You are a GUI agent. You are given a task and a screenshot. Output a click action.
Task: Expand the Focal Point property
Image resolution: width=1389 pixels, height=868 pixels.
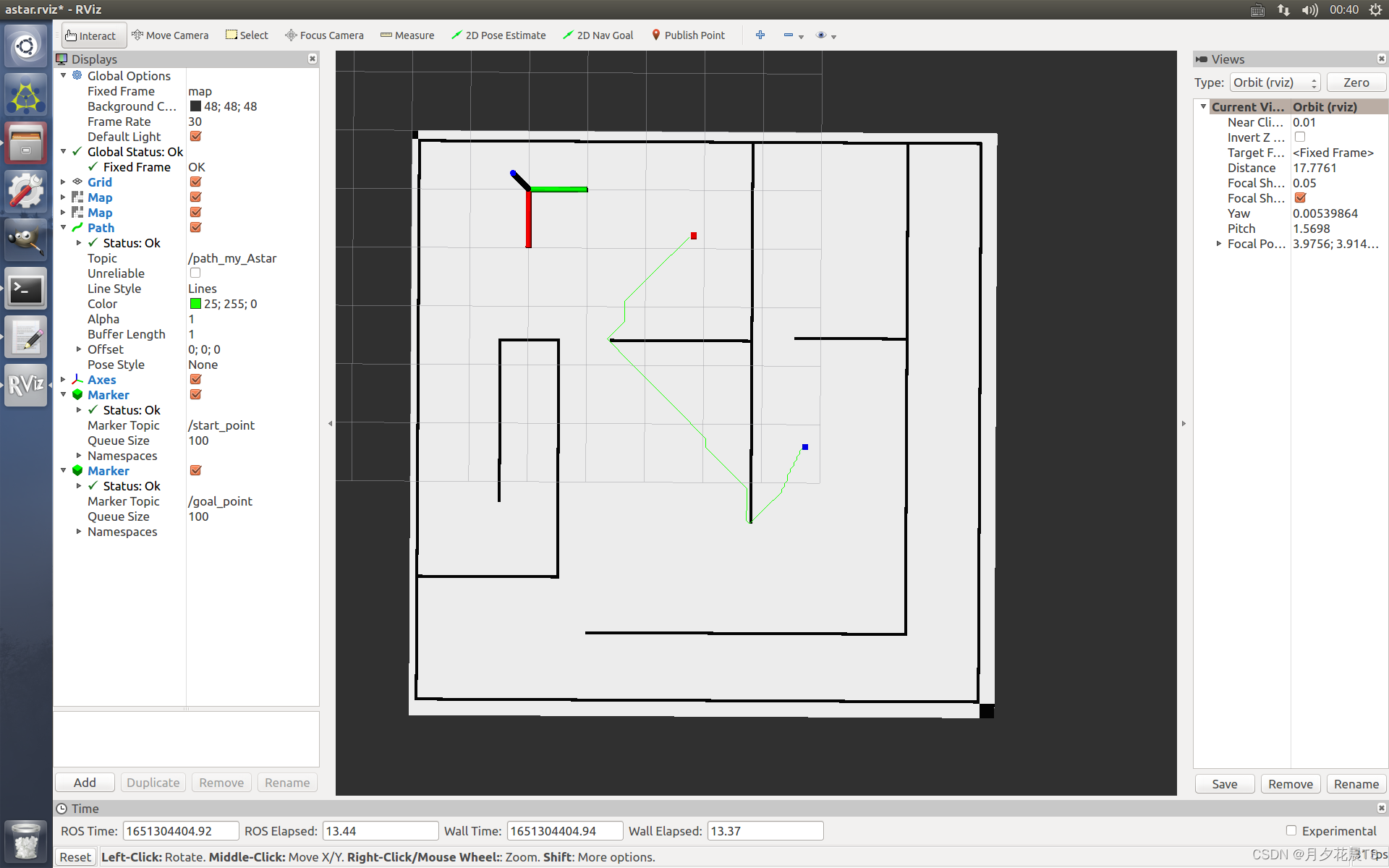tap(1219, 243)
